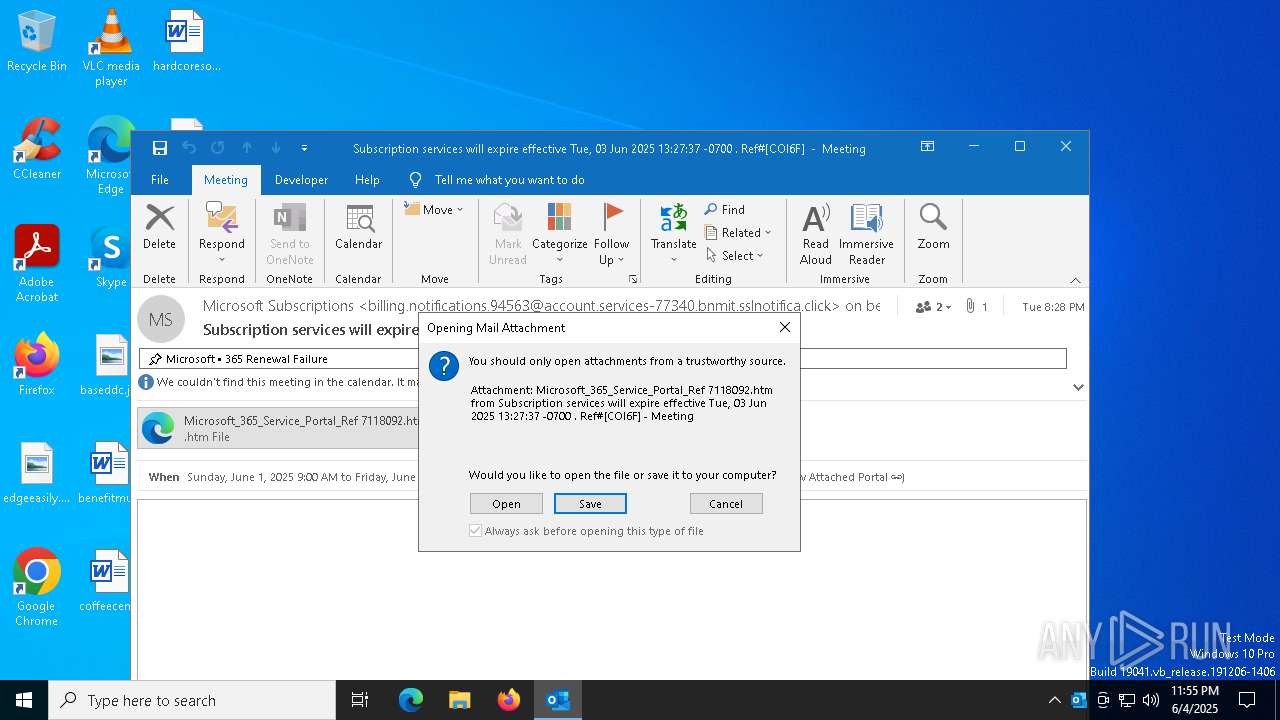Open the notification center icon

click(1247, 700)
